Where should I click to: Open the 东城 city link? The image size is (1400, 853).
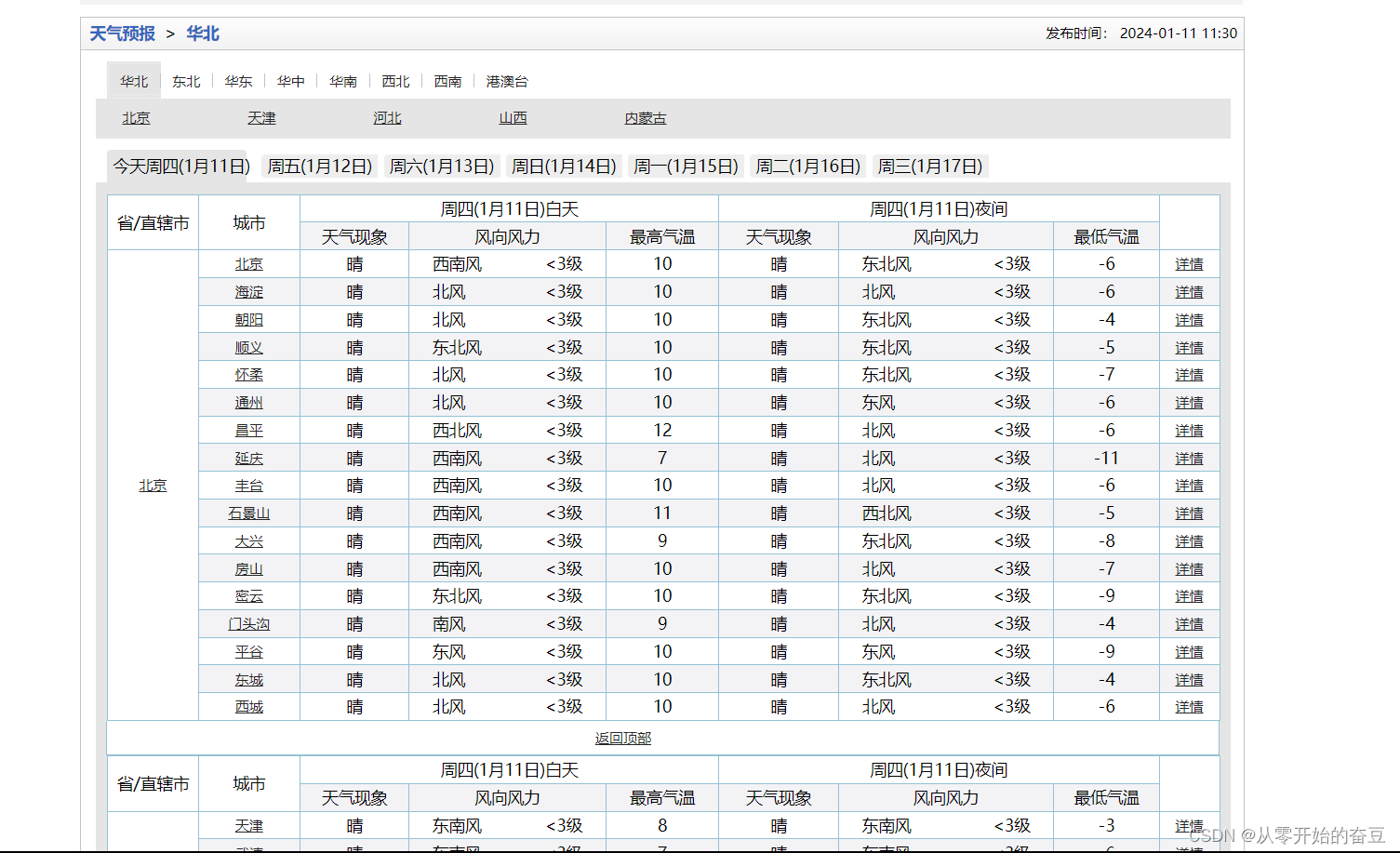[248, 680]
